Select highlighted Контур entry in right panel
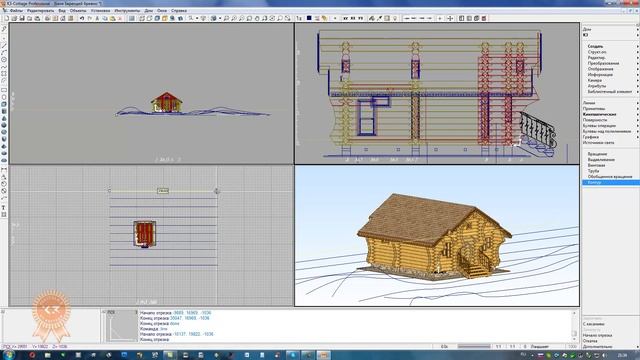This screenshot has height=360, width=640. (x=611, y=182)
